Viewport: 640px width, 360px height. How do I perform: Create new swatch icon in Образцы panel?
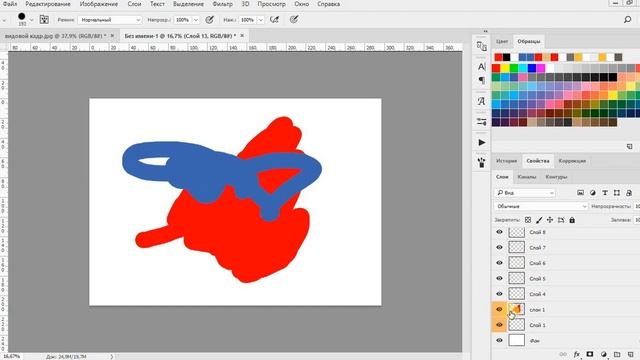pos(629,146)
